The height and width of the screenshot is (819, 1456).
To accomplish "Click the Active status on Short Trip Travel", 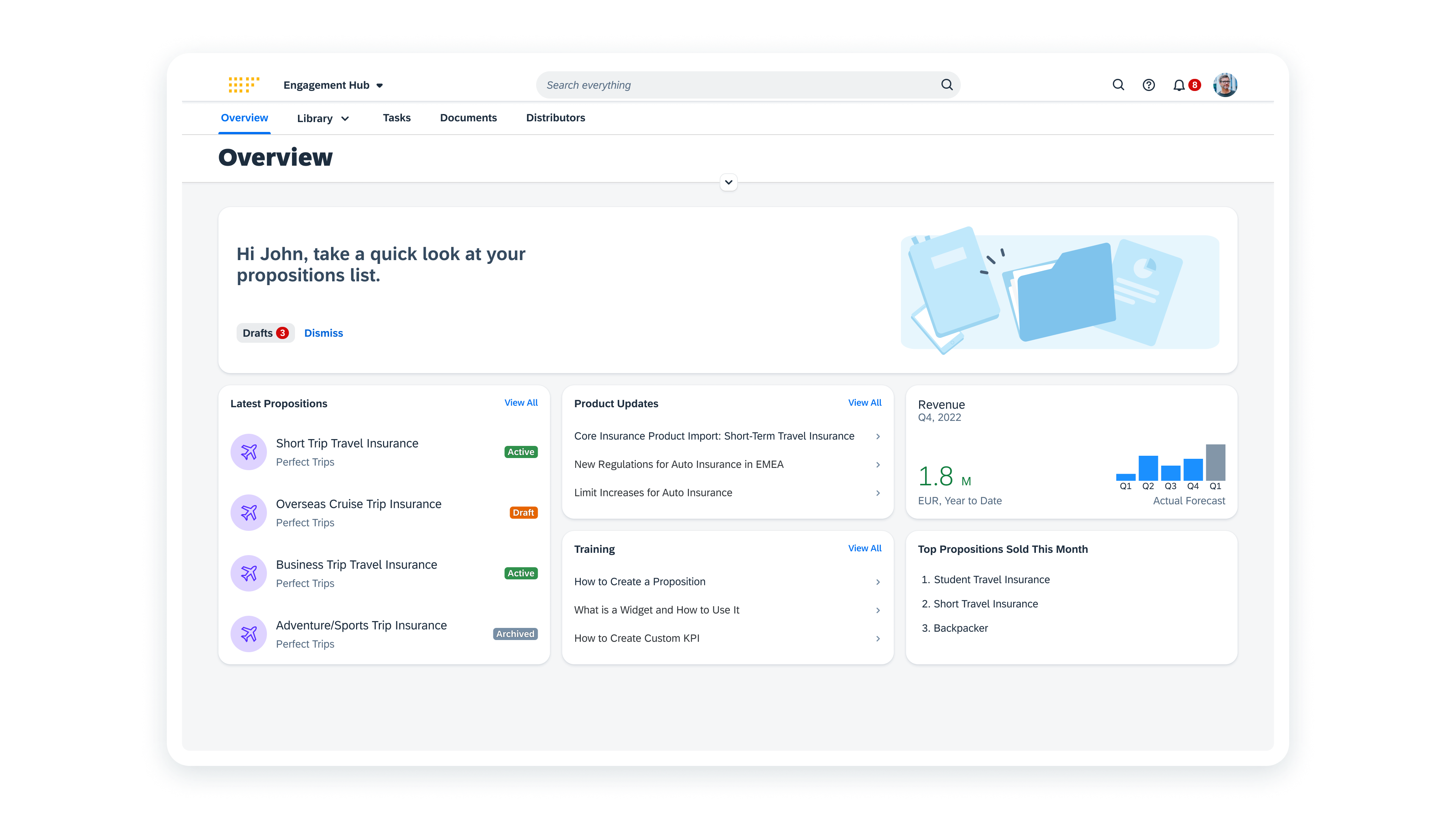I will pos(521,452).
